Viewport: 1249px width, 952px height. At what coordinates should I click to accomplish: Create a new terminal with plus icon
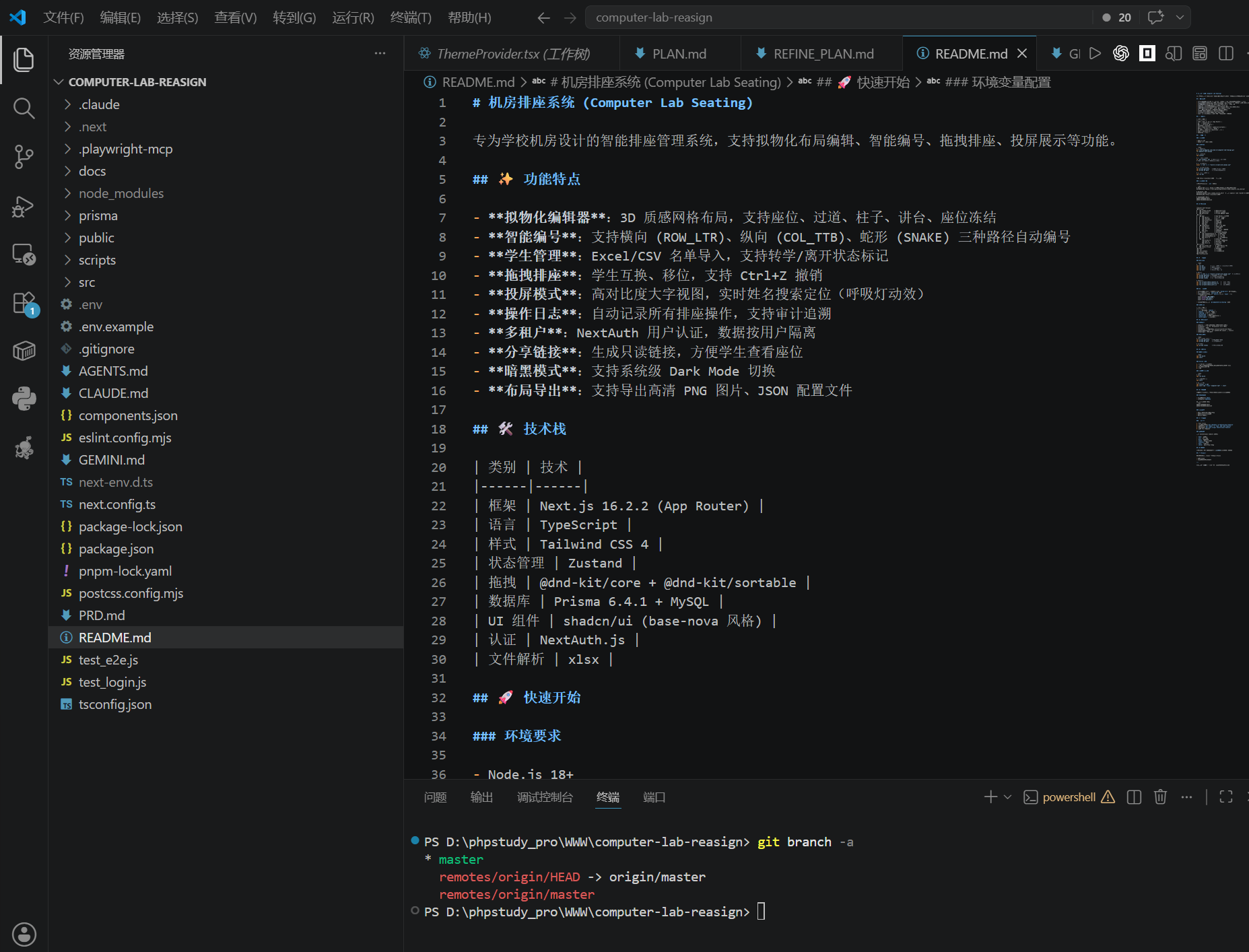[990, 797]
